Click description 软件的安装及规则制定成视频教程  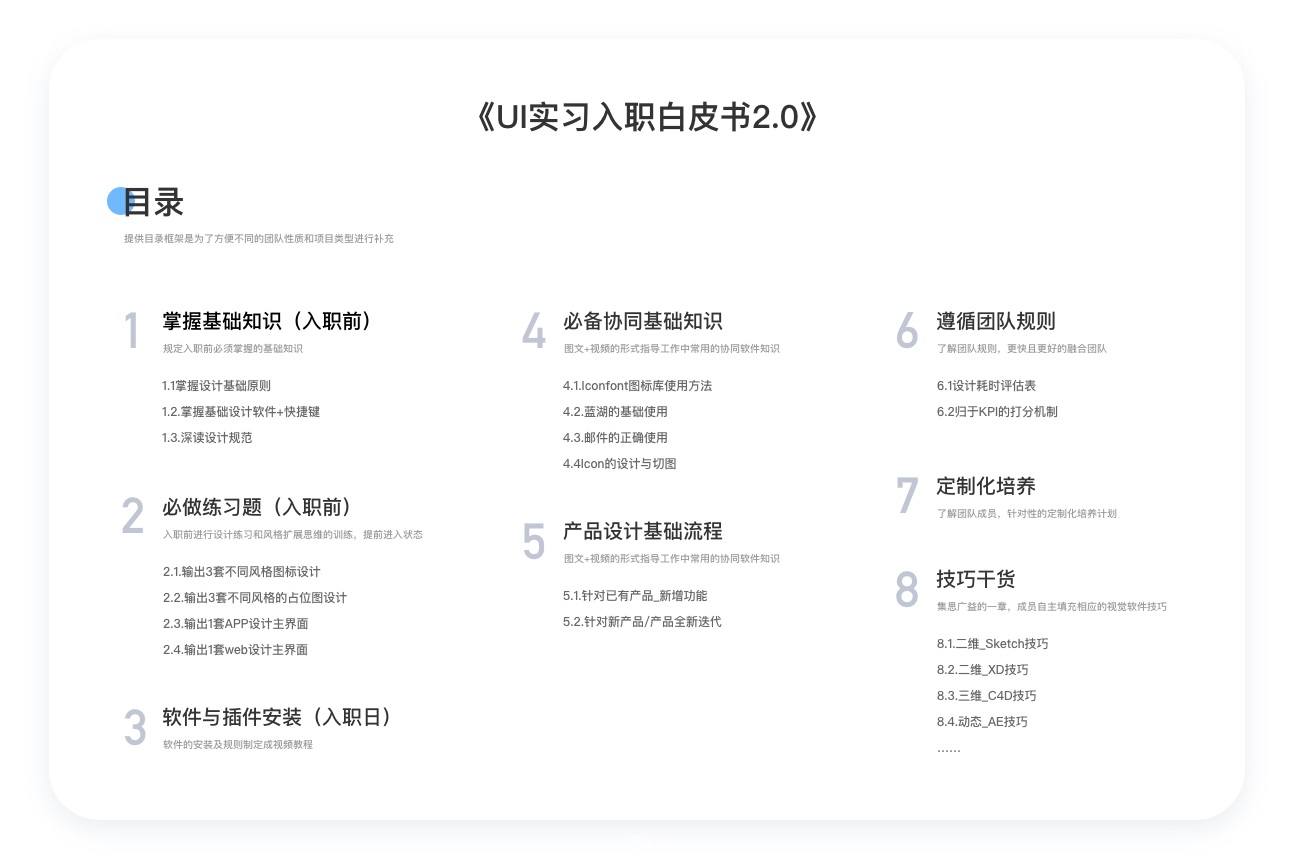[238, 744]
